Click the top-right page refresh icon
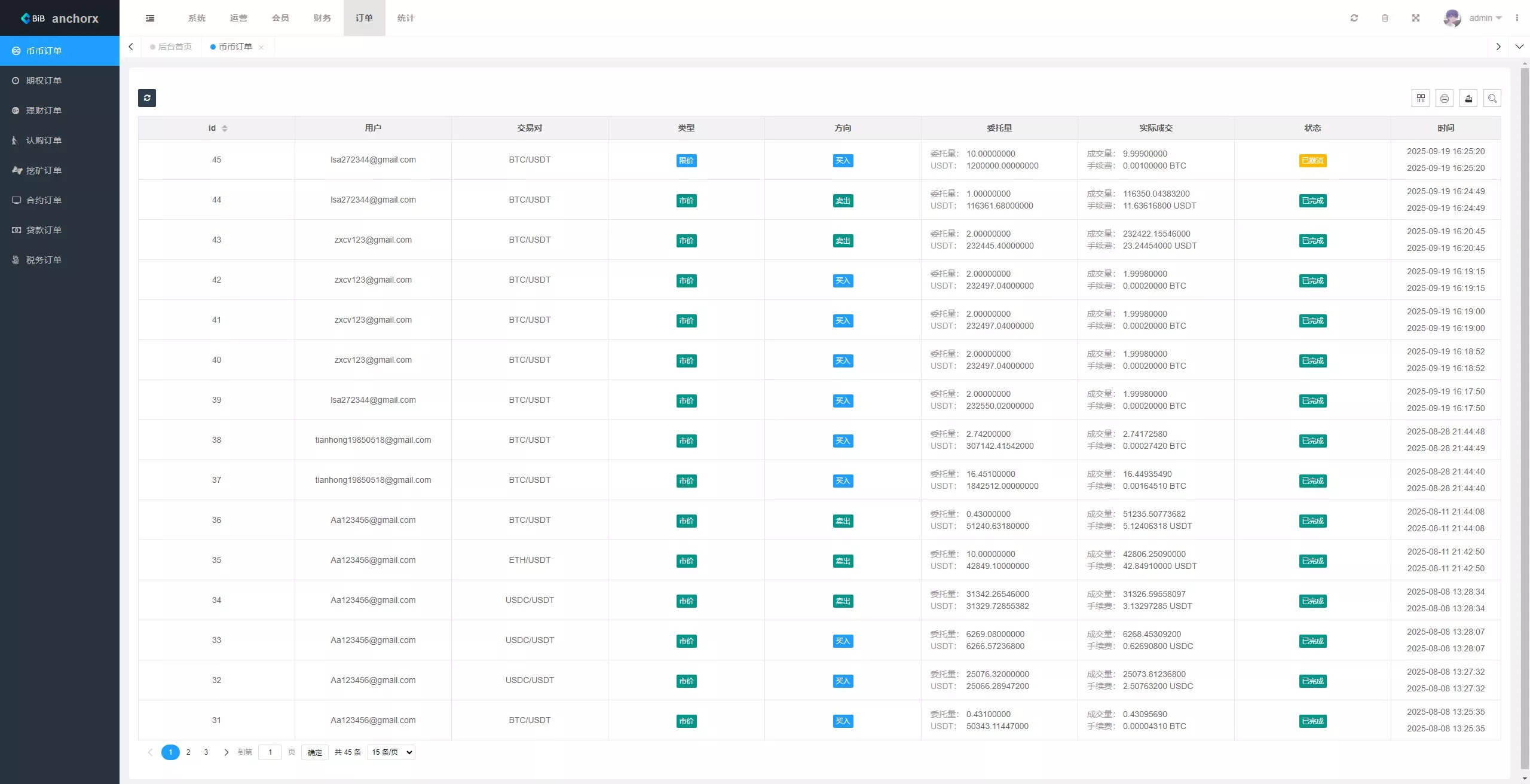This screenshot has height=784, width=1530. click(x=1354, y=18)
